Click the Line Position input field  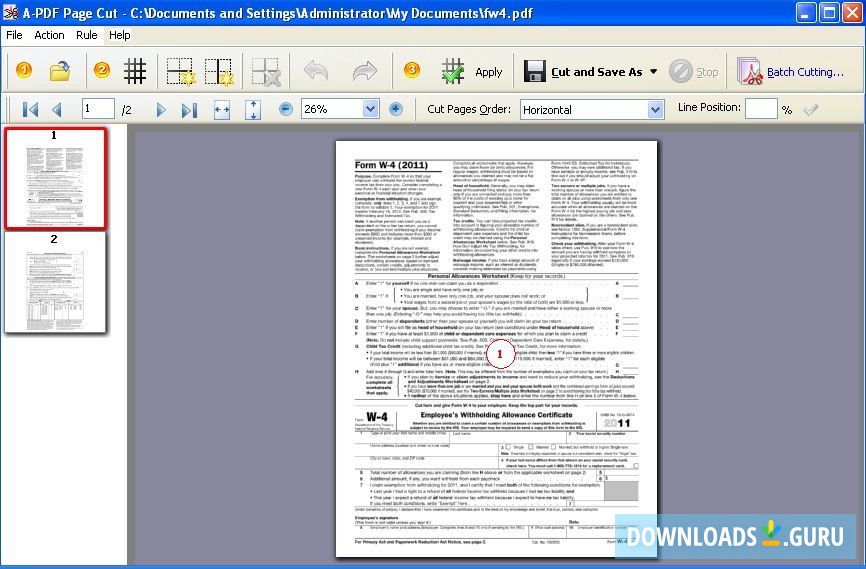click(x=761, y=109)
